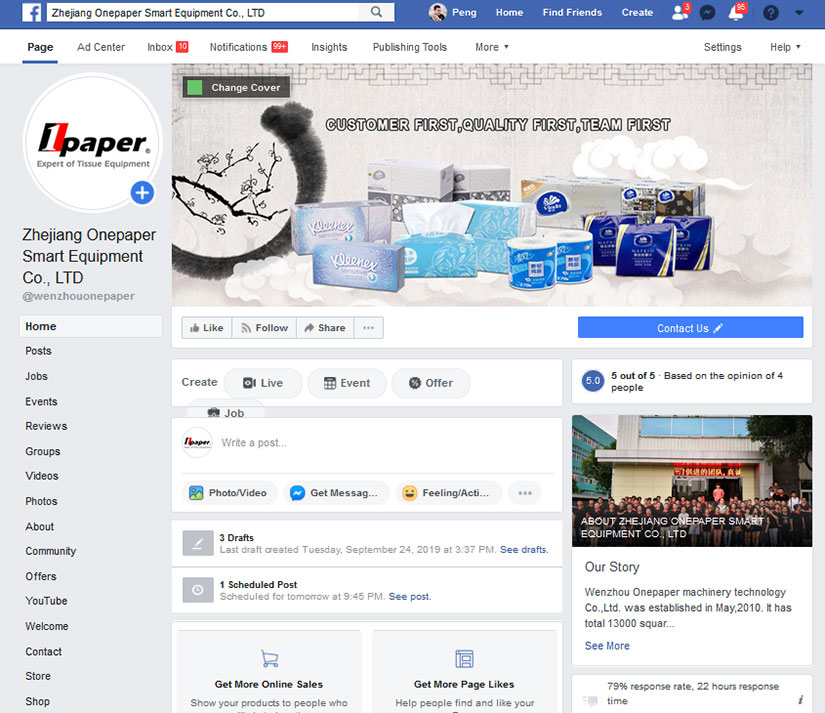Add profile picture via blue plus icon
The width and height of the screenshot is (825, 713).
tap(142, 193)
